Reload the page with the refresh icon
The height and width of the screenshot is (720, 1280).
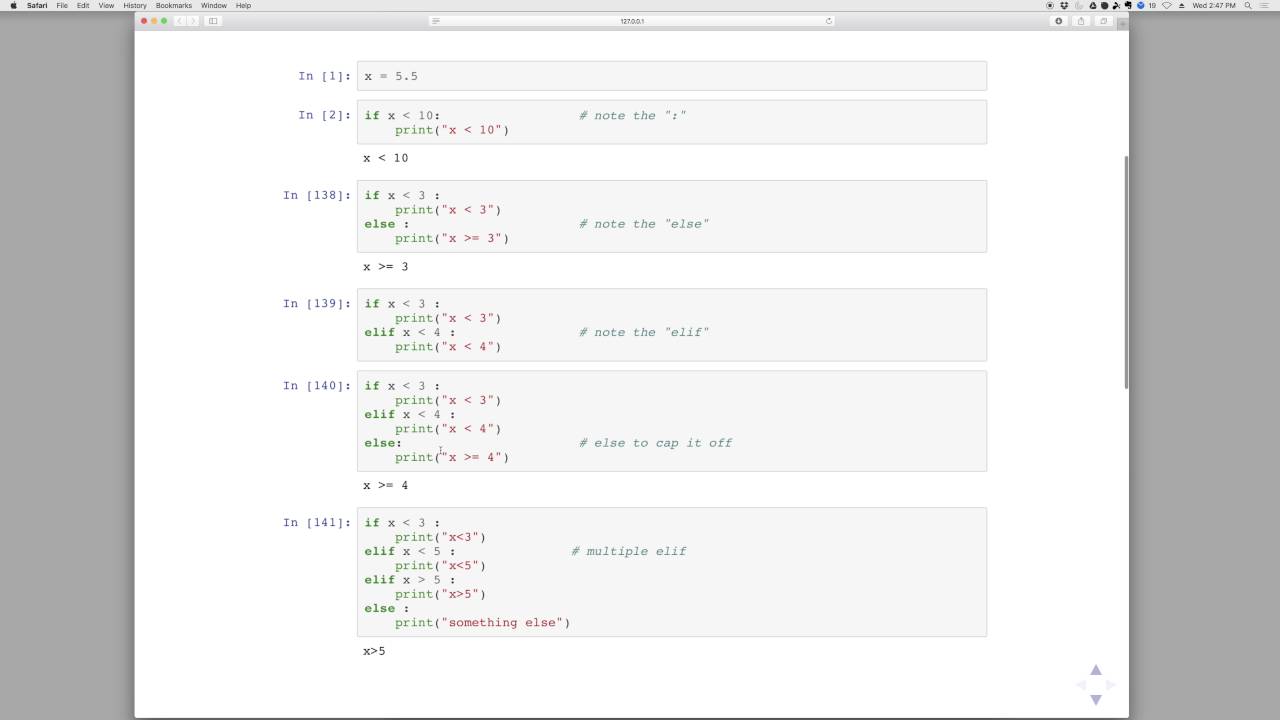click(828, 21)
